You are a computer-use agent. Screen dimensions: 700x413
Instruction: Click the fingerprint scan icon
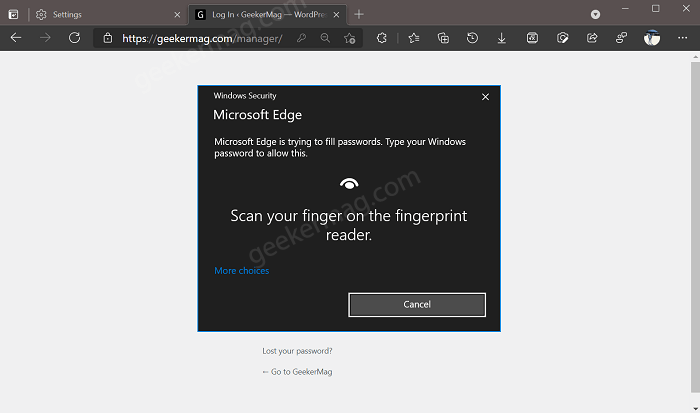(x=349, y=184)
